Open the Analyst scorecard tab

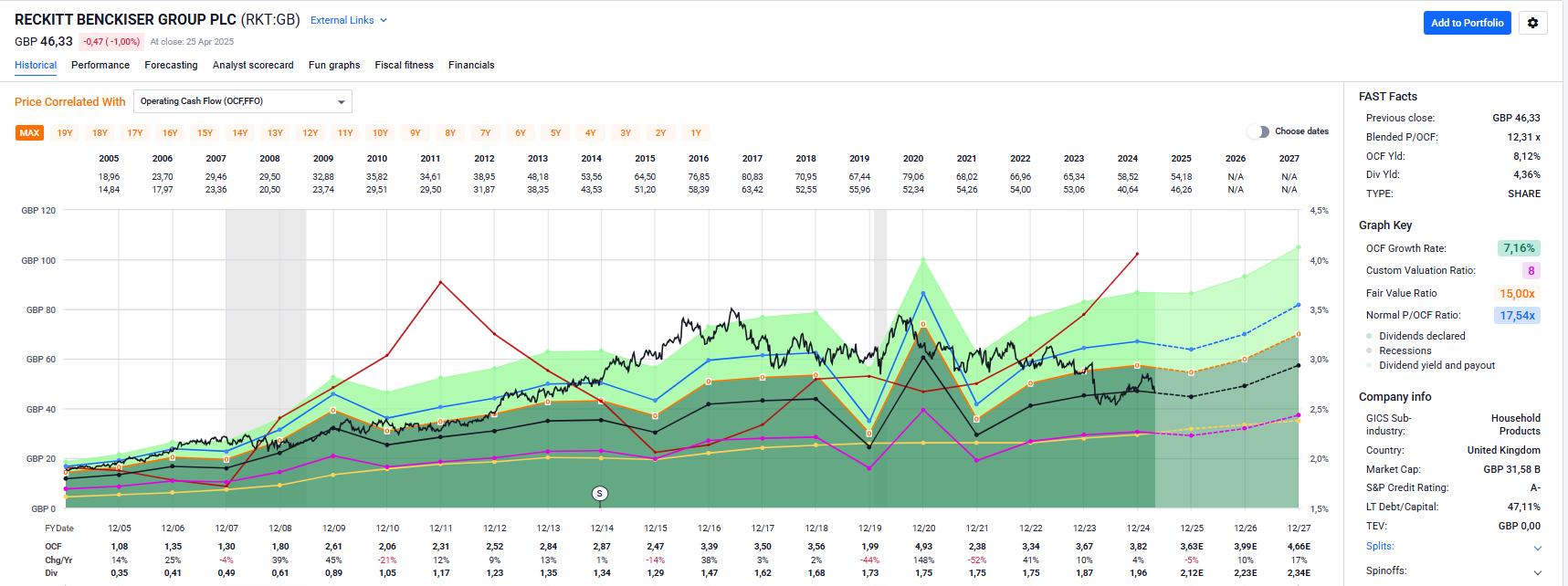tap(253, 66)
